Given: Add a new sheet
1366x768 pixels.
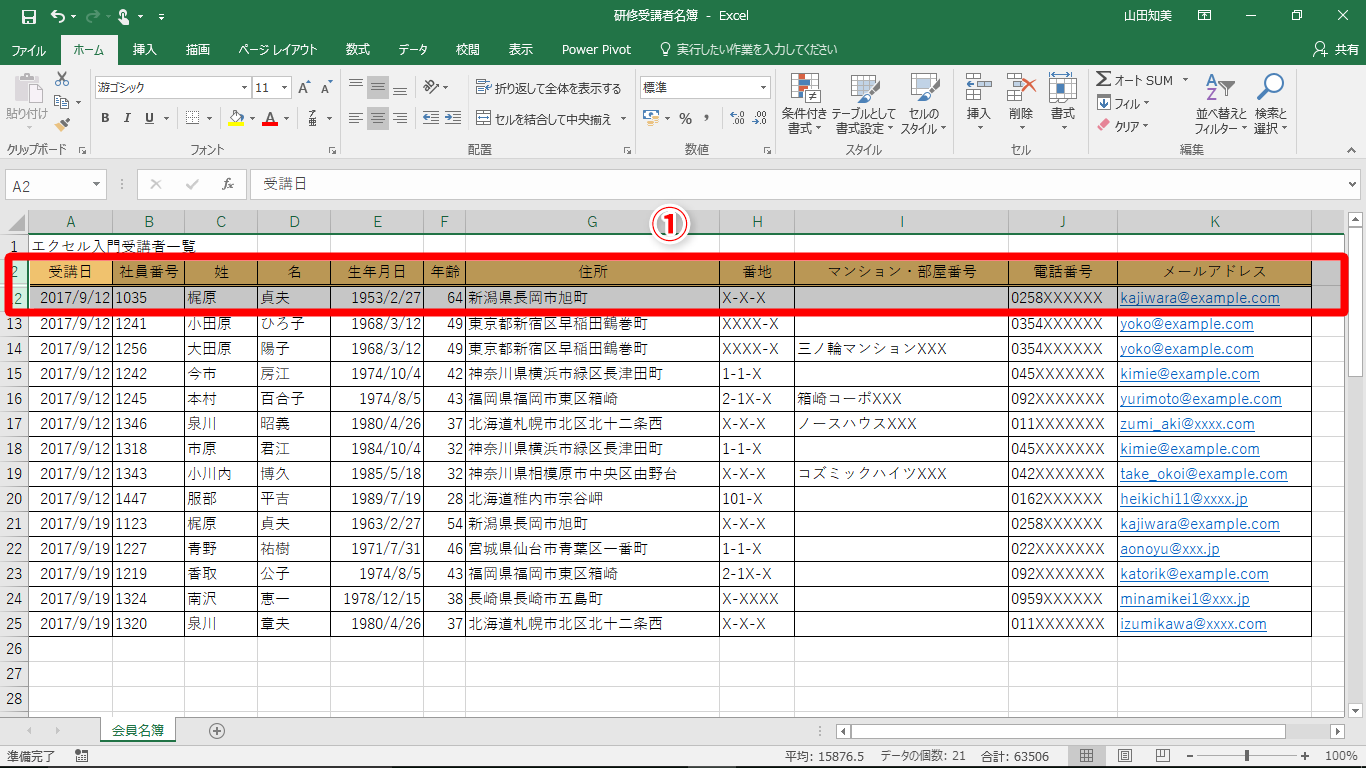Looking at the screenshot, I should [x=217, y=731].
